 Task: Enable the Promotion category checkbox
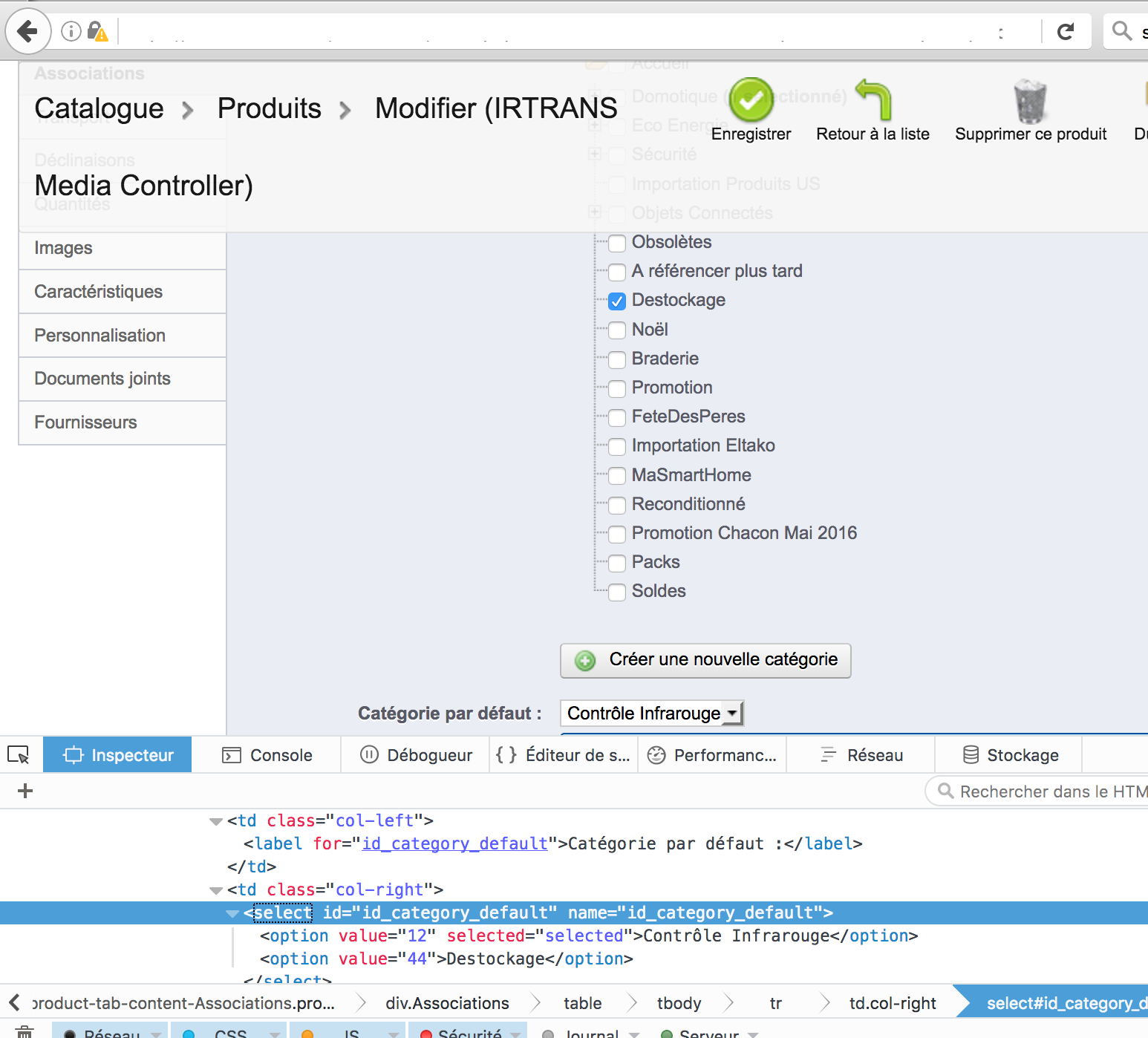617,388
